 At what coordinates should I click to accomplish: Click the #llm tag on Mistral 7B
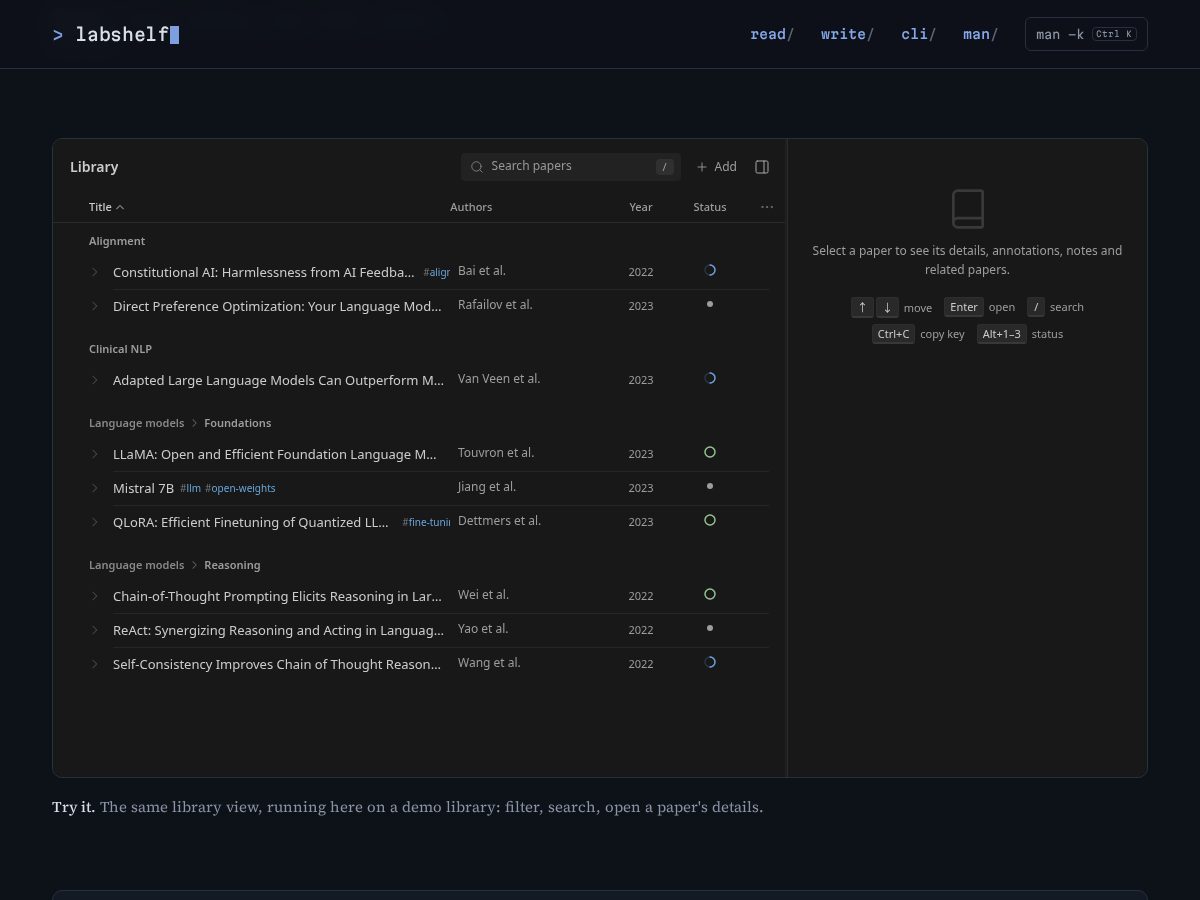coord(190,488)
